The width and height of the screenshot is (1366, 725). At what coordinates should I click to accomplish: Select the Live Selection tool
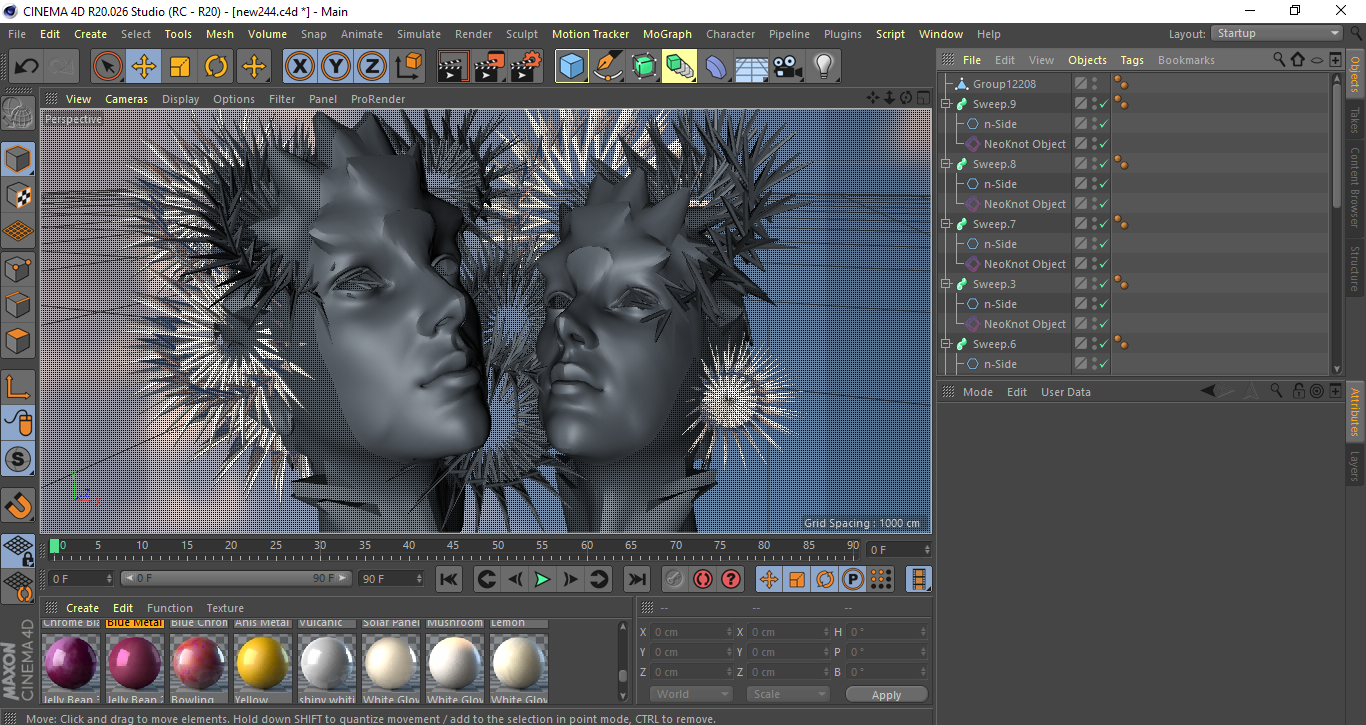[108, 67]
